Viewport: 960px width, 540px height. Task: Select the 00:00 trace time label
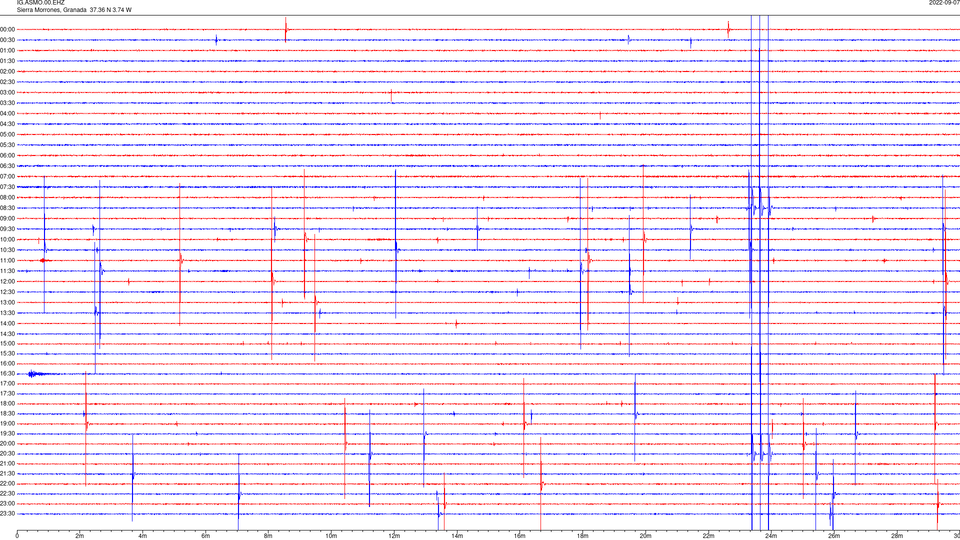pyautogui.click(x=7, y=29)
